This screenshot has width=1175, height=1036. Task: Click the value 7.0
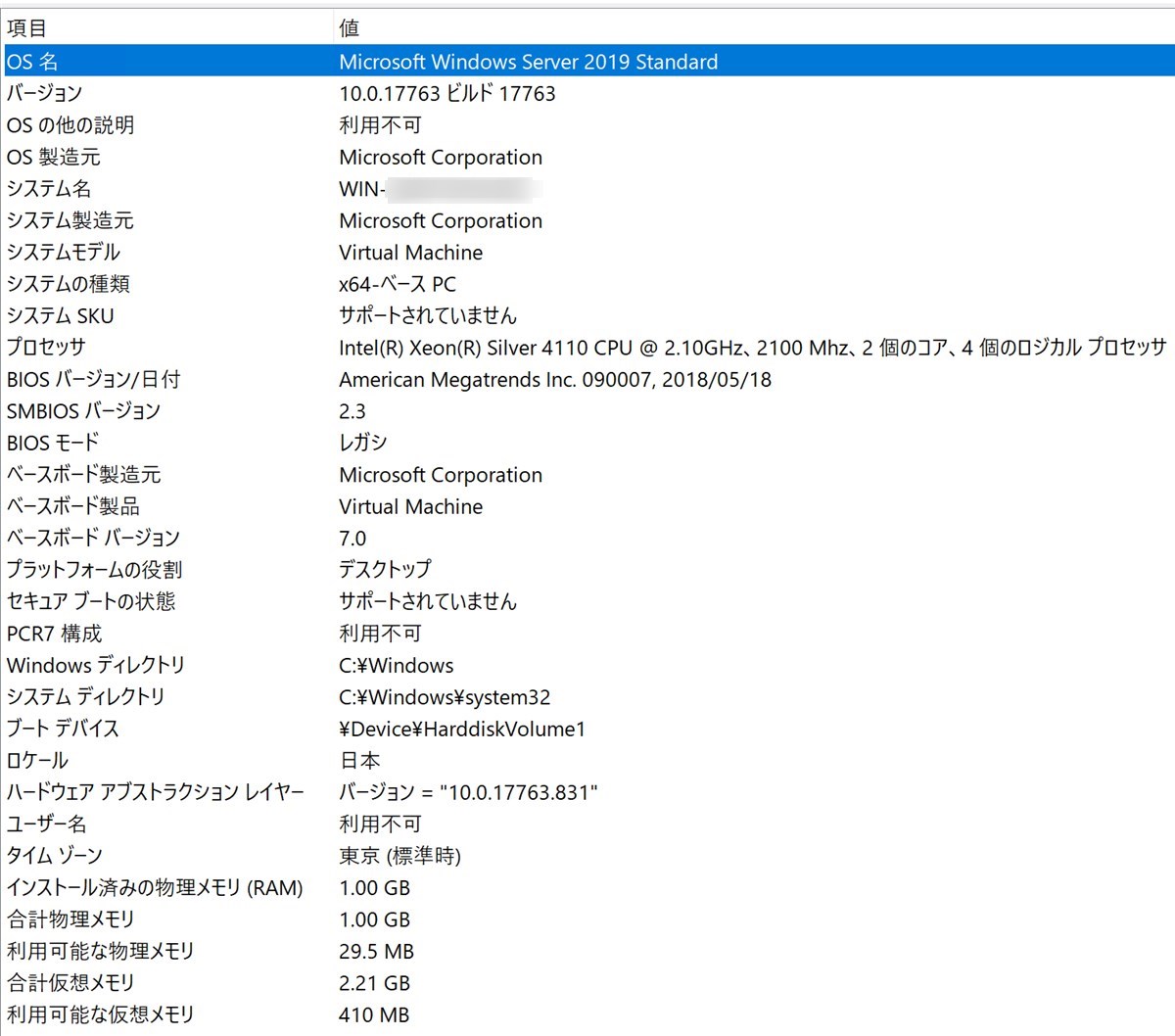352,539
